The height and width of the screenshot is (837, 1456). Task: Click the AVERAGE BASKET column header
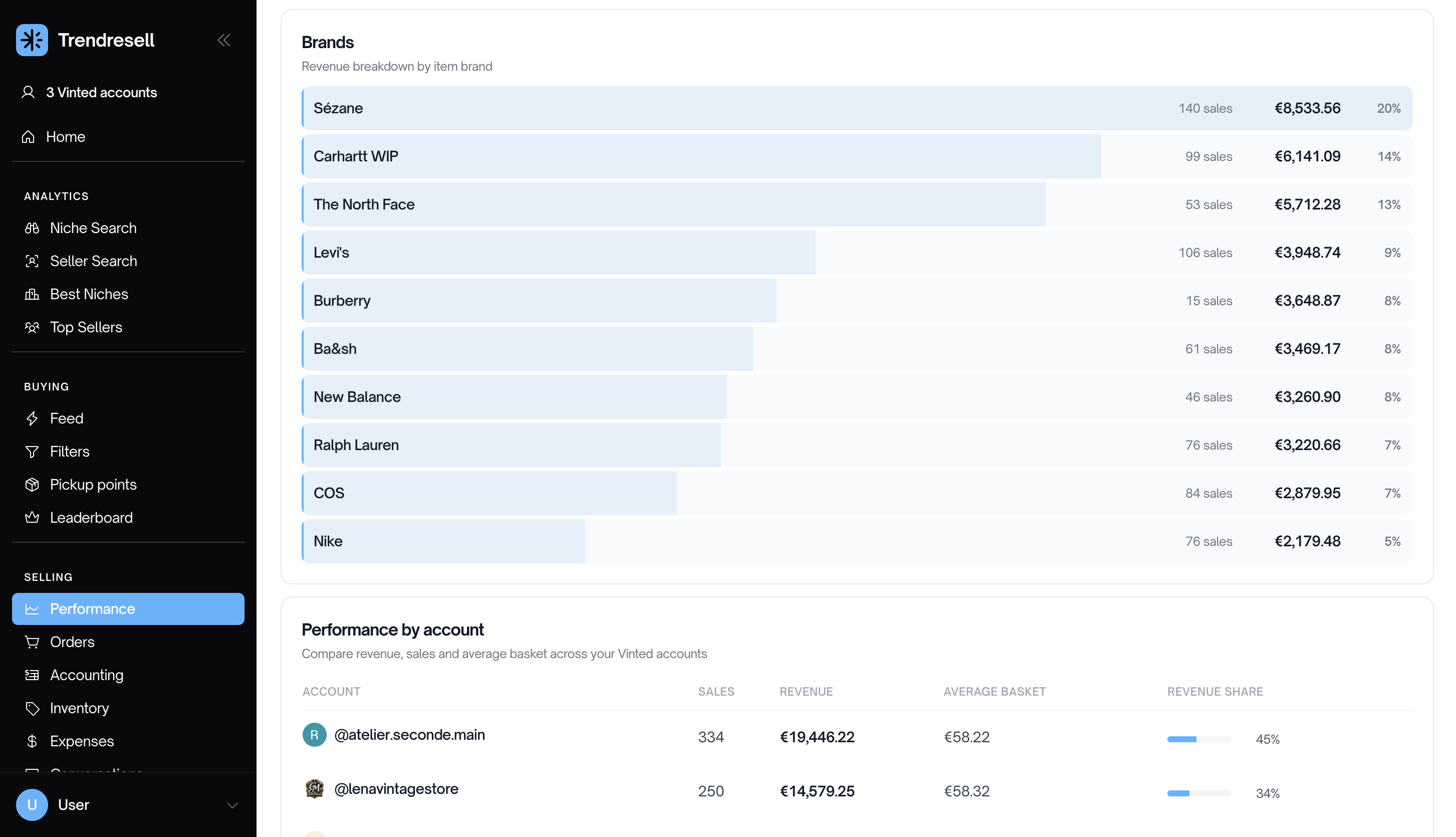coord(994,692)
